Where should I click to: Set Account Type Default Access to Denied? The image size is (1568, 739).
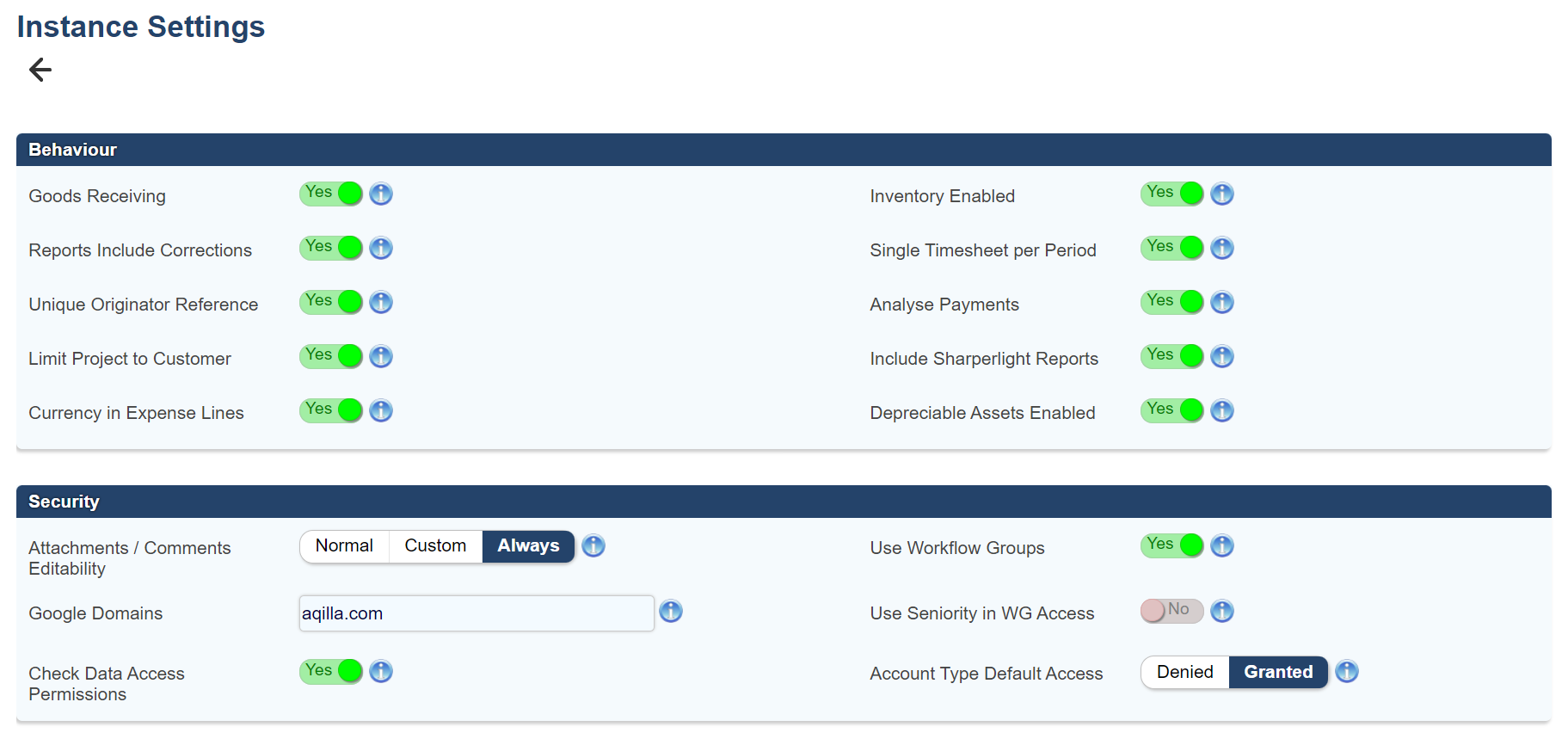(x=1184, y=673)
